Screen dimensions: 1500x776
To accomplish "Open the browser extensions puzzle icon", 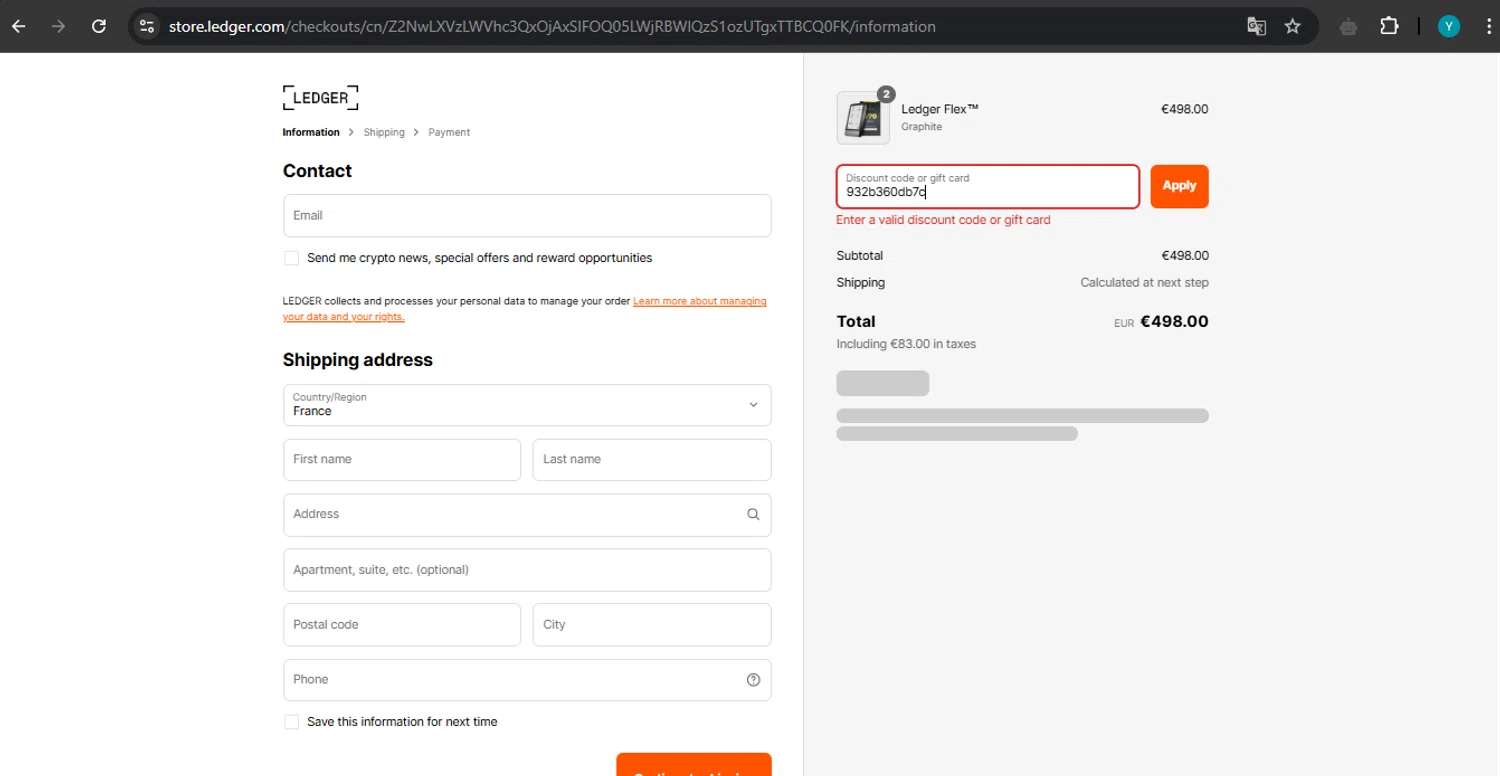I will point(1389,26).
